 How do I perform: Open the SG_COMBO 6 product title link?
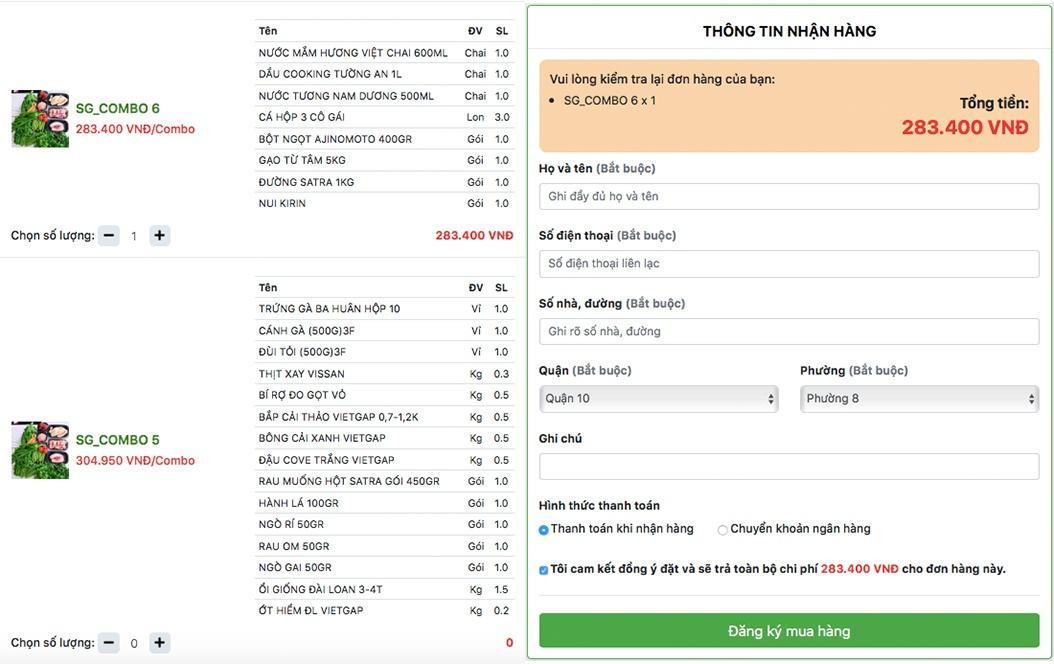pos(118,108)
